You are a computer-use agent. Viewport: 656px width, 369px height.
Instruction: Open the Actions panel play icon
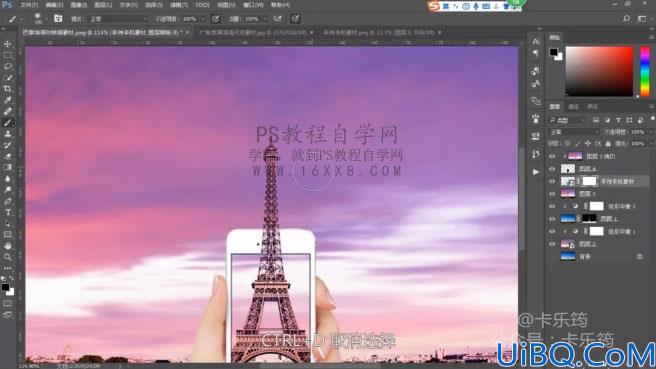coord(536,172)
